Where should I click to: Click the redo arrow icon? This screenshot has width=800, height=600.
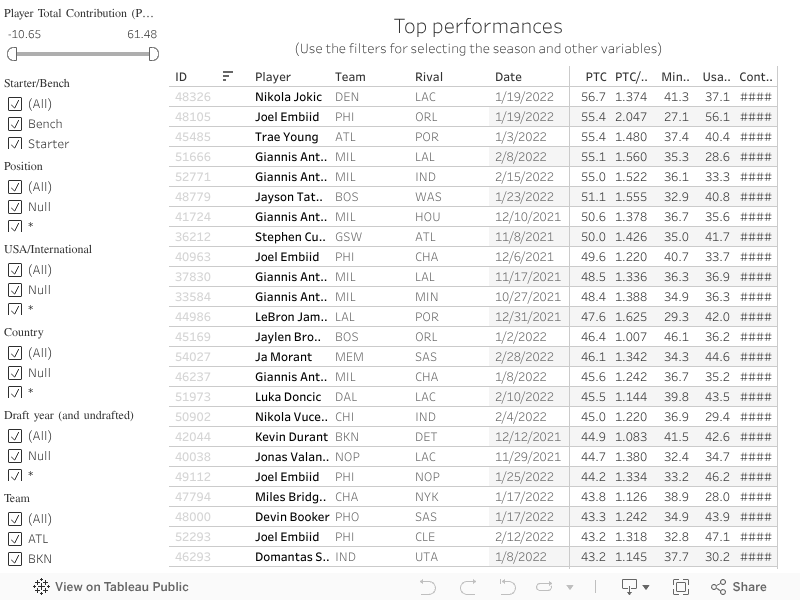pyautogui.click(x=466, y=587)
